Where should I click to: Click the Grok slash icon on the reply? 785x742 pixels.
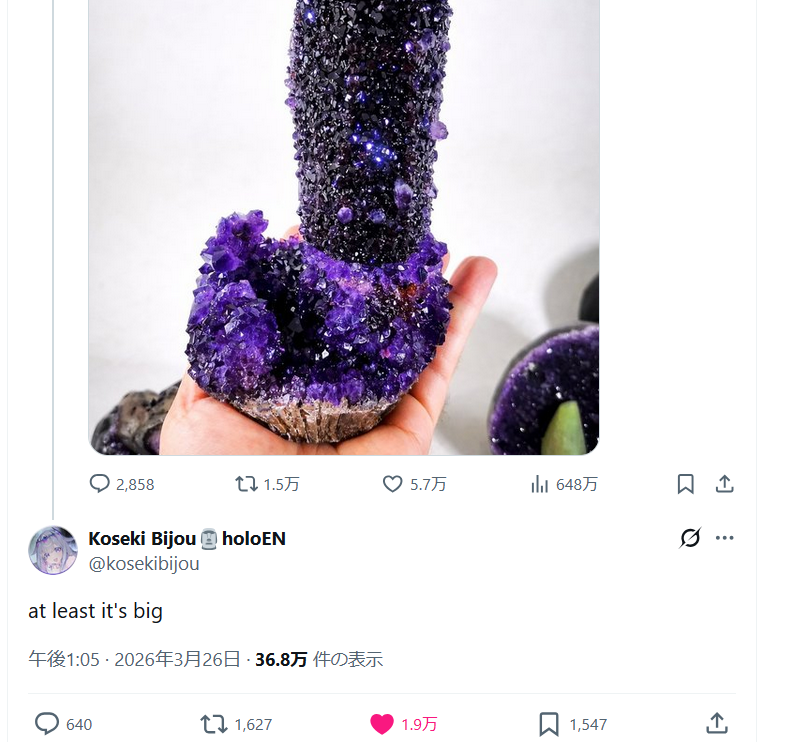tap(690, 539)
